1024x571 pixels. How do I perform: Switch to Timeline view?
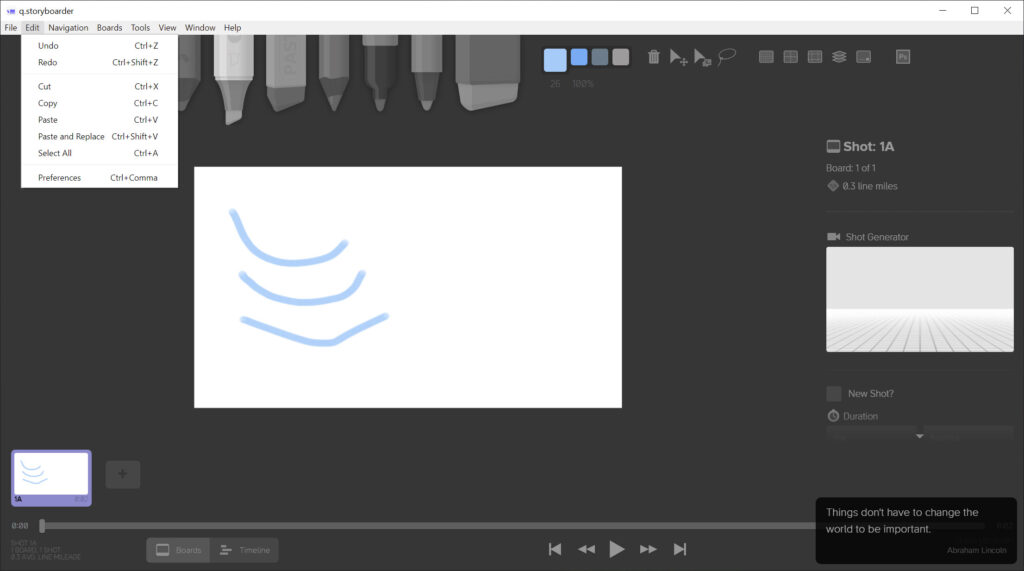click(x=245, y=550)
